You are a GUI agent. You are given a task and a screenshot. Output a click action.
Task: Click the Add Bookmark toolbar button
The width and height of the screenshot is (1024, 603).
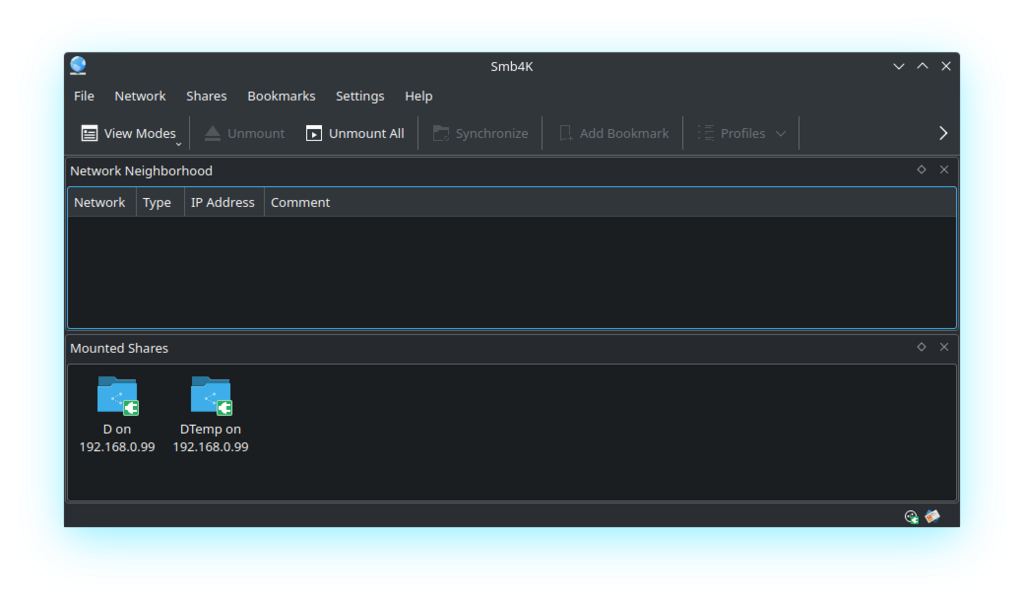(x=614, y=133)
